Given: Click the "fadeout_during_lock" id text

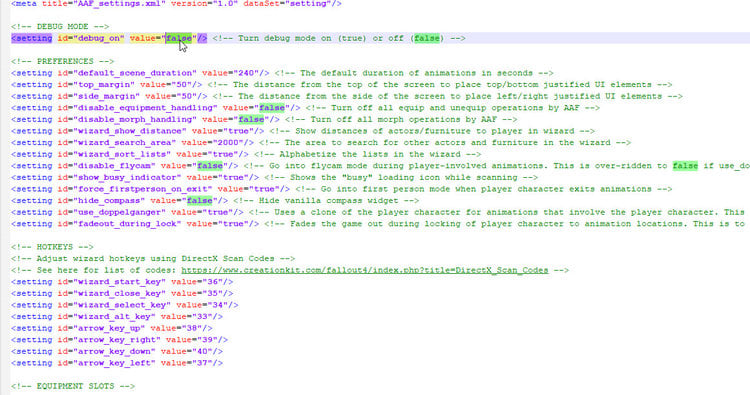Looking at the screenshot, I should tap(127, 224).
